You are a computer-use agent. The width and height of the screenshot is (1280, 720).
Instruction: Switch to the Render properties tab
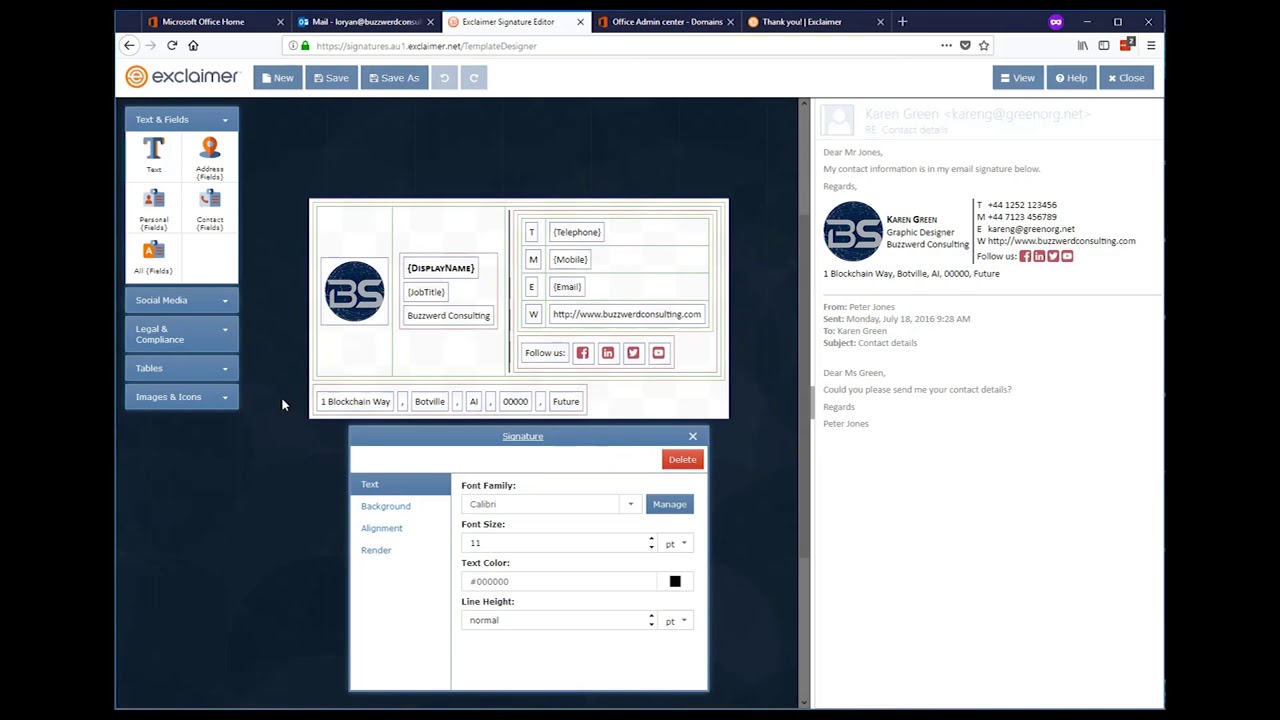(x=376, y=550)
